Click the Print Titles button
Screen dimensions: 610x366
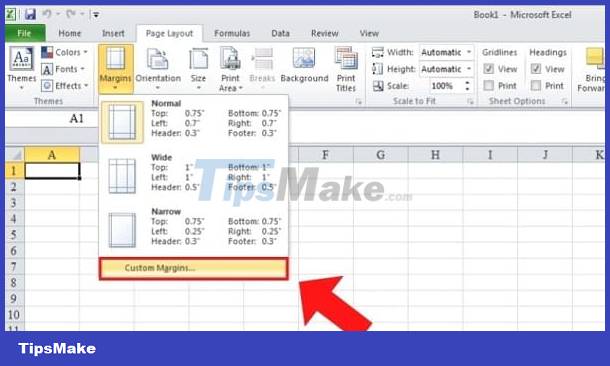[x=346, y=69]
